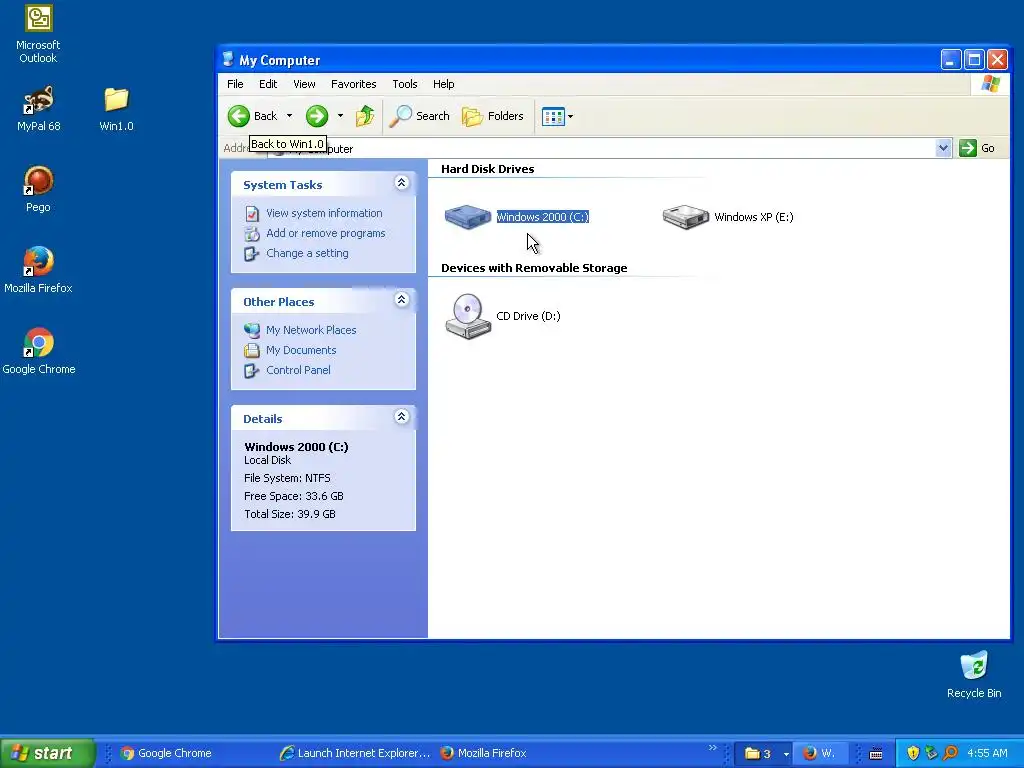Open Control Panel link
1024x768 pixels.
(x=298, y=370)
